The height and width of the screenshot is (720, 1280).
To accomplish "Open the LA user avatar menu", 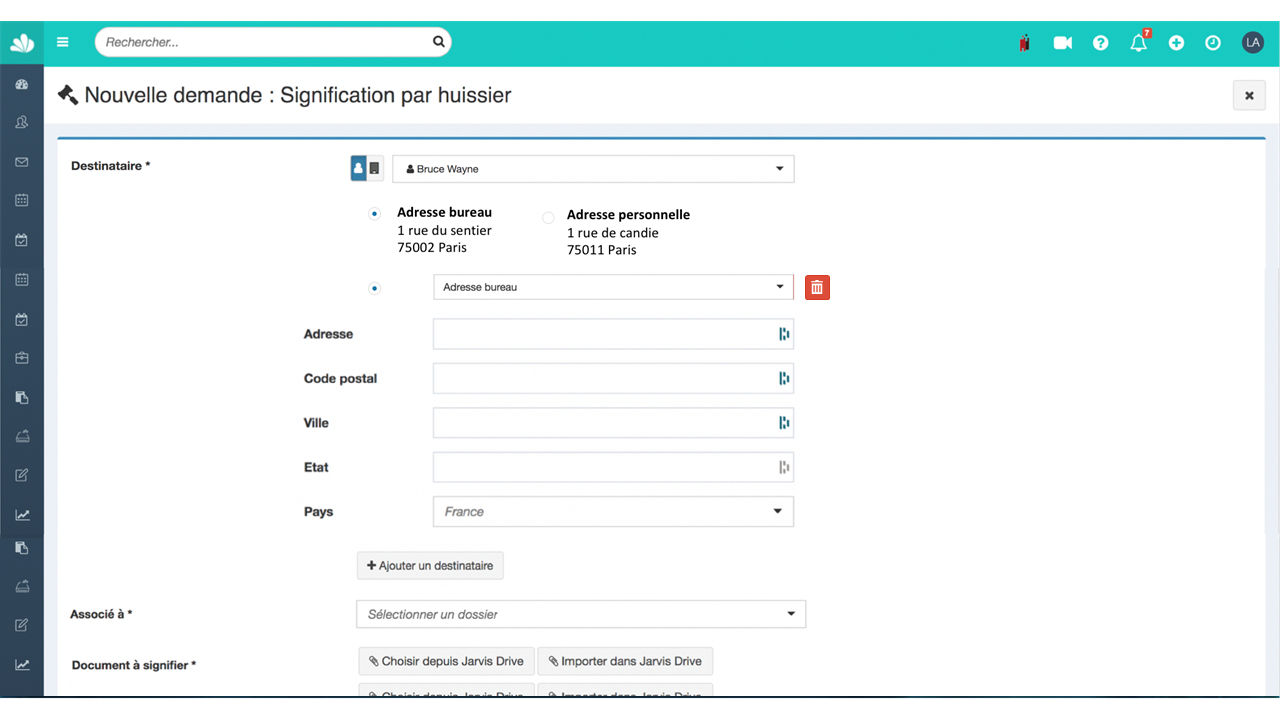I will pyautogui.click(x=1253, y=42).
